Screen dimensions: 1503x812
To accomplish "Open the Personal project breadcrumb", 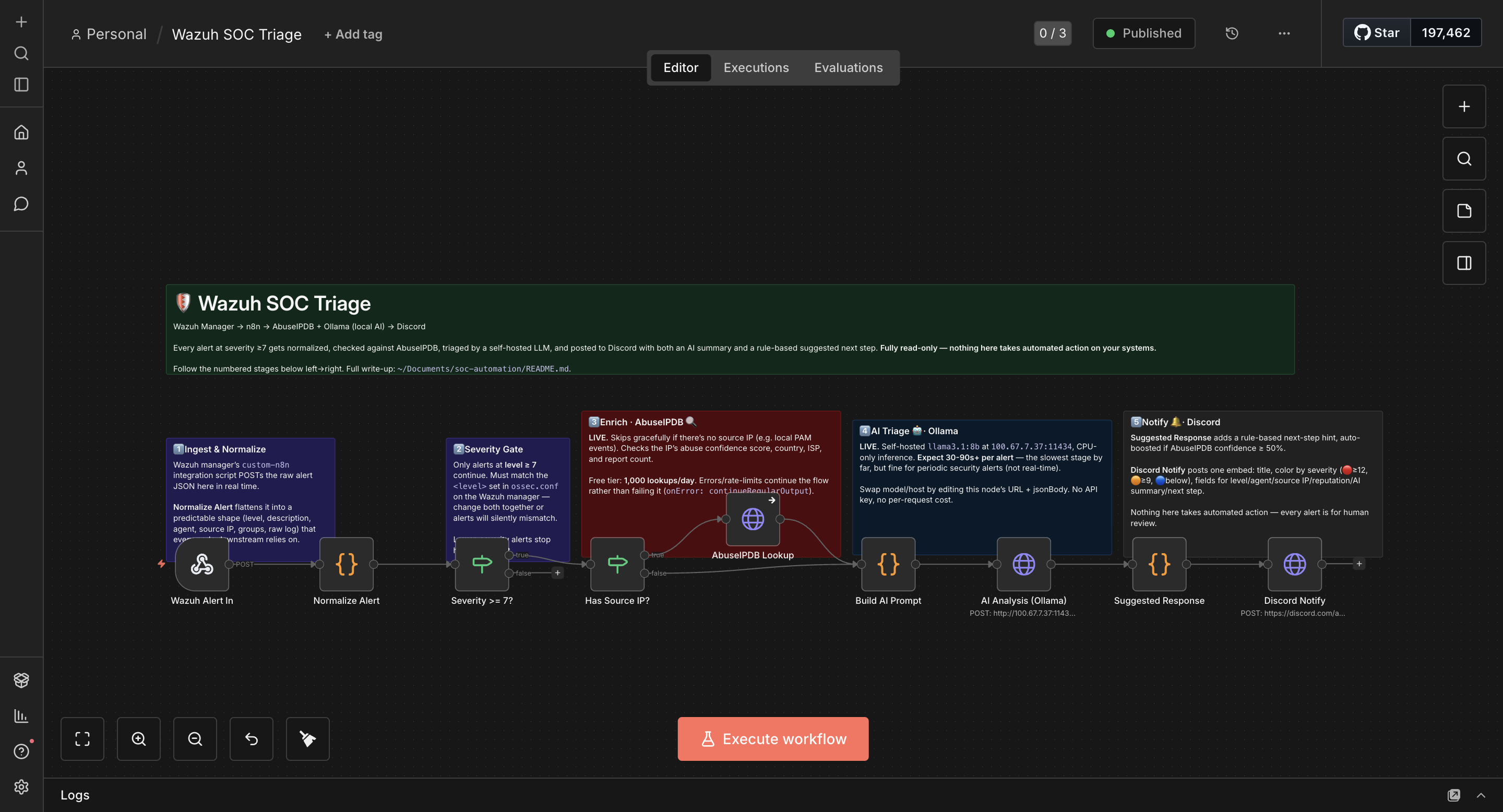I will pos(109,34).
